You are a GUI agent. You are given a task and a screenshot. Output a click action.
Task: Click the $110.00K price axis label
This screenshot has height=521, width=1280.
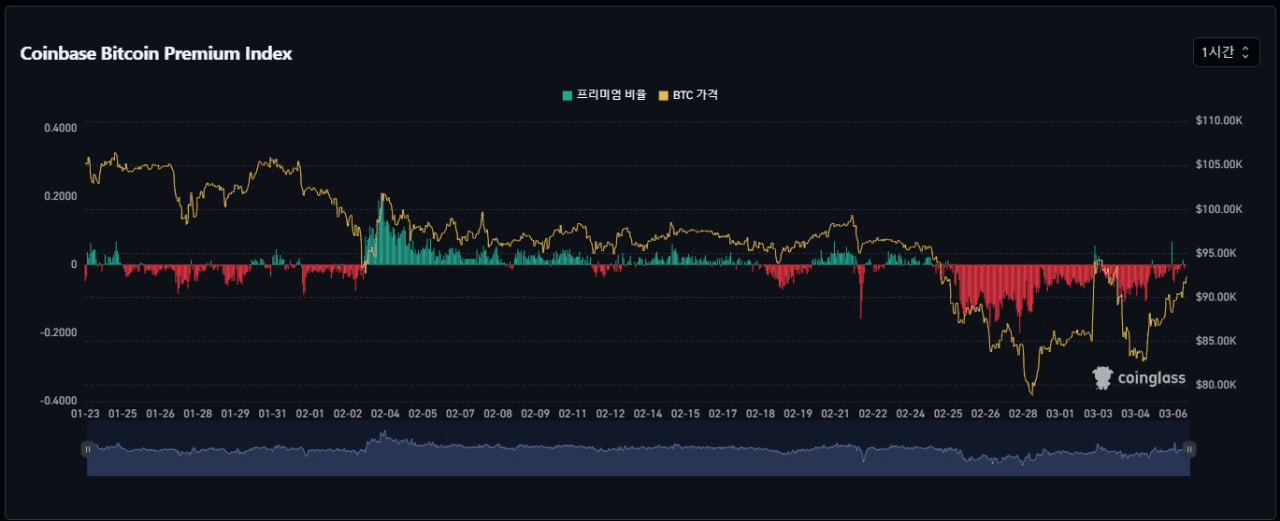(1218, 121)
